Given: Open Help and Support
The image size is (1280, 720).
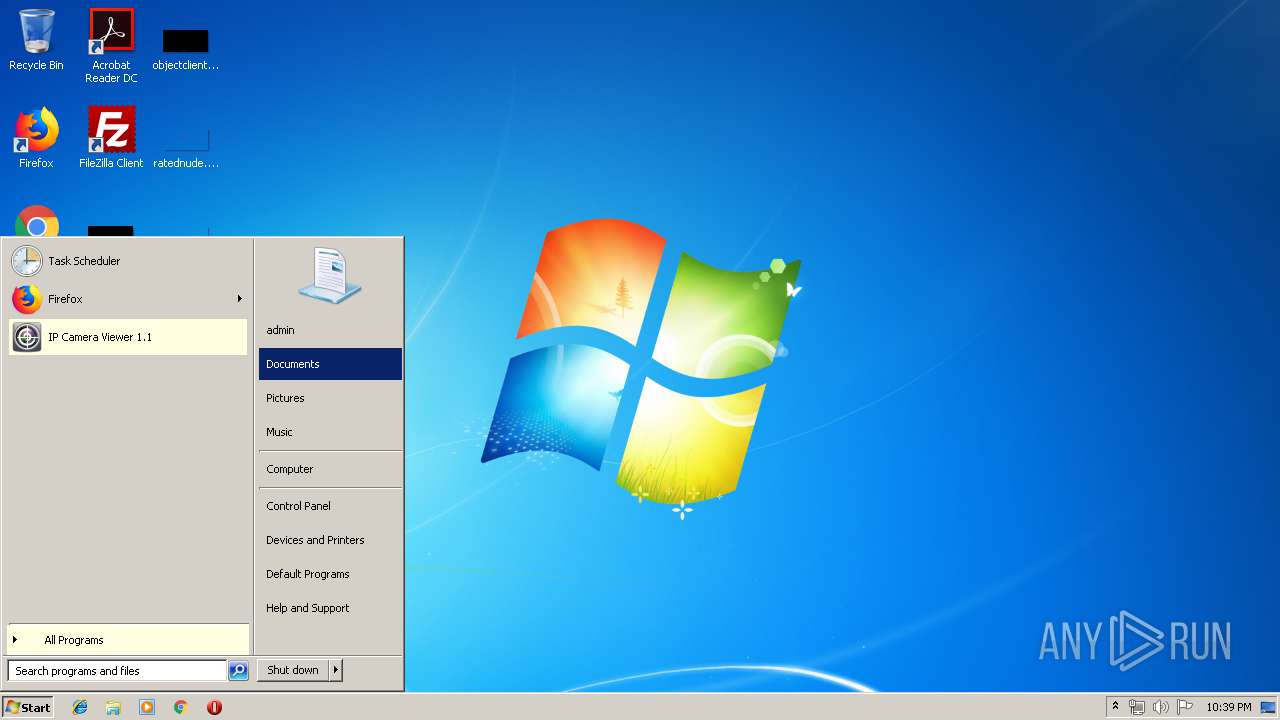Looking at the screenshot, I should 330,608.
